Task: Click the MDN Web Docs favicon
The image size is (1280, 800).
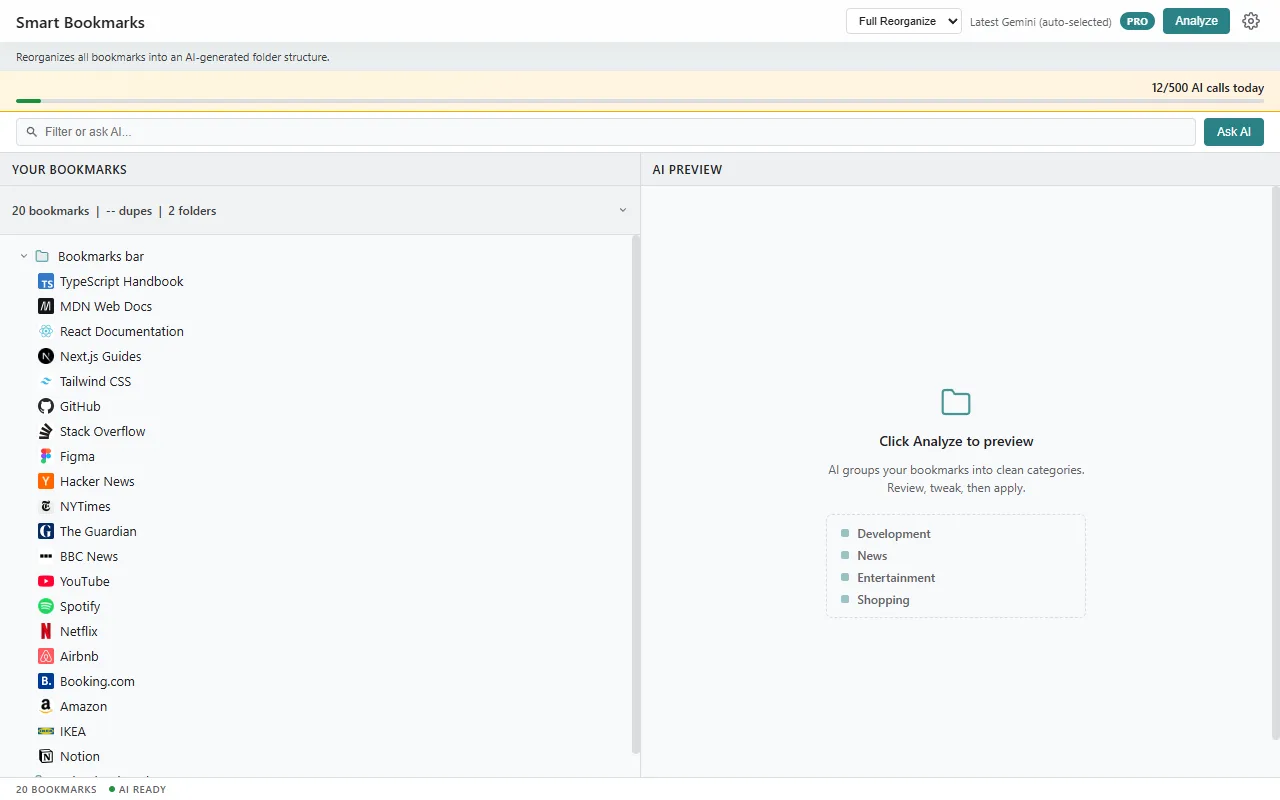Action: tap(45, 307)
